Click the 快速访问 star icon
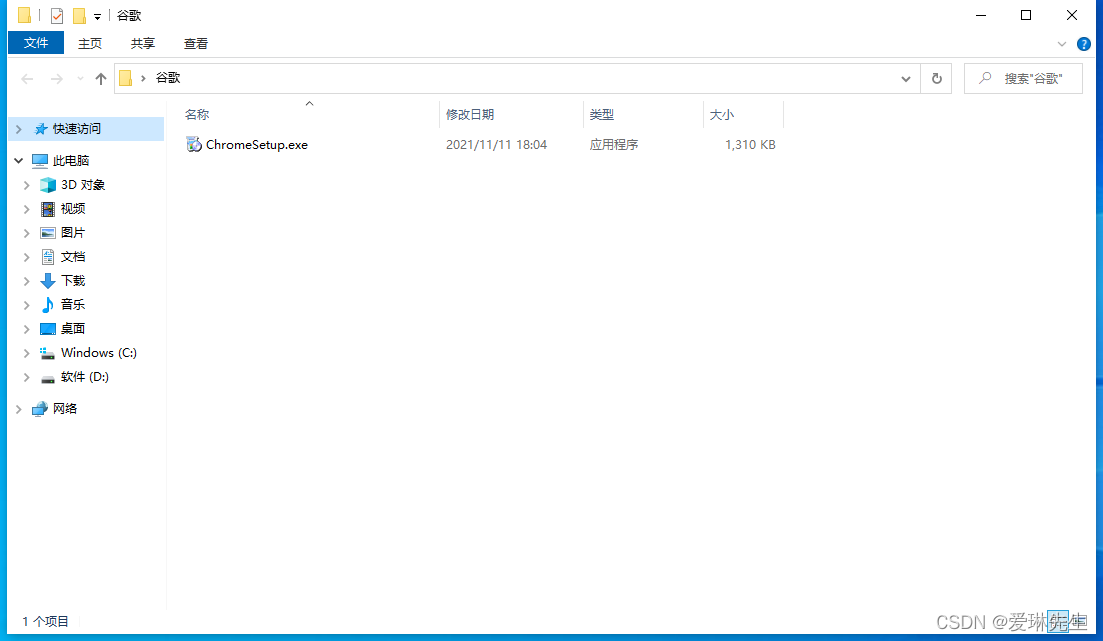 pos(41,129)
